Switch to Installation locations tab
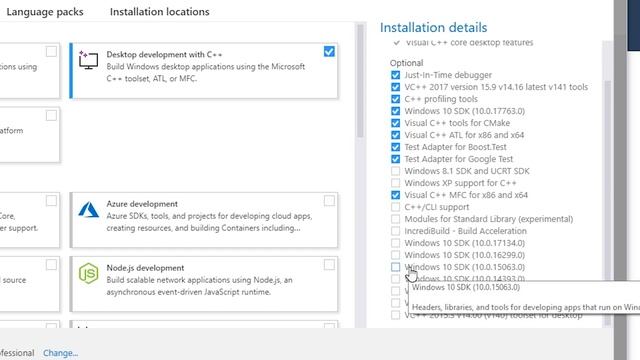Image resolution: width=640 pixels, height=360 pixels. 160,12
